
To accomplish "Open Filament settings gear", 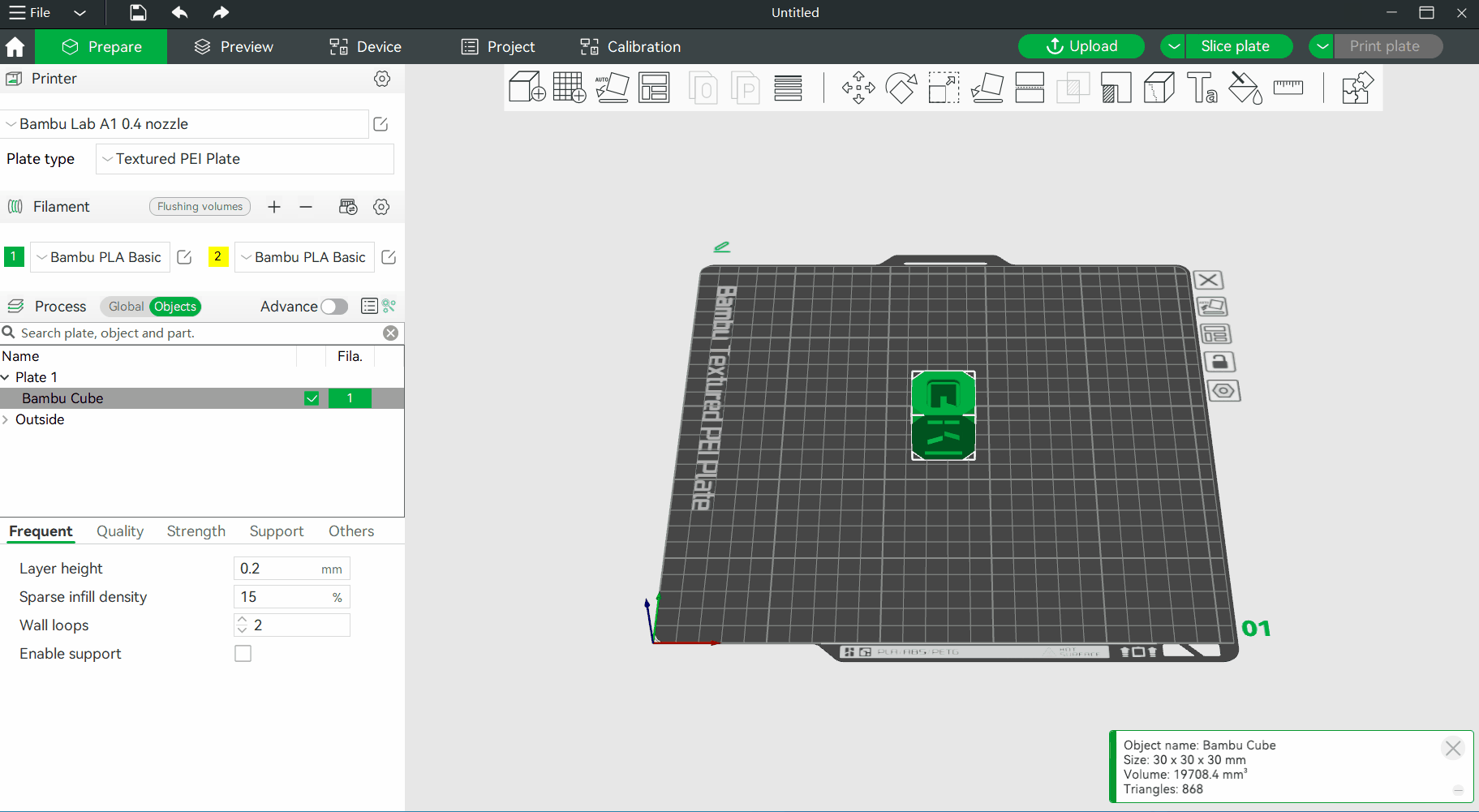I will (381, 207).
